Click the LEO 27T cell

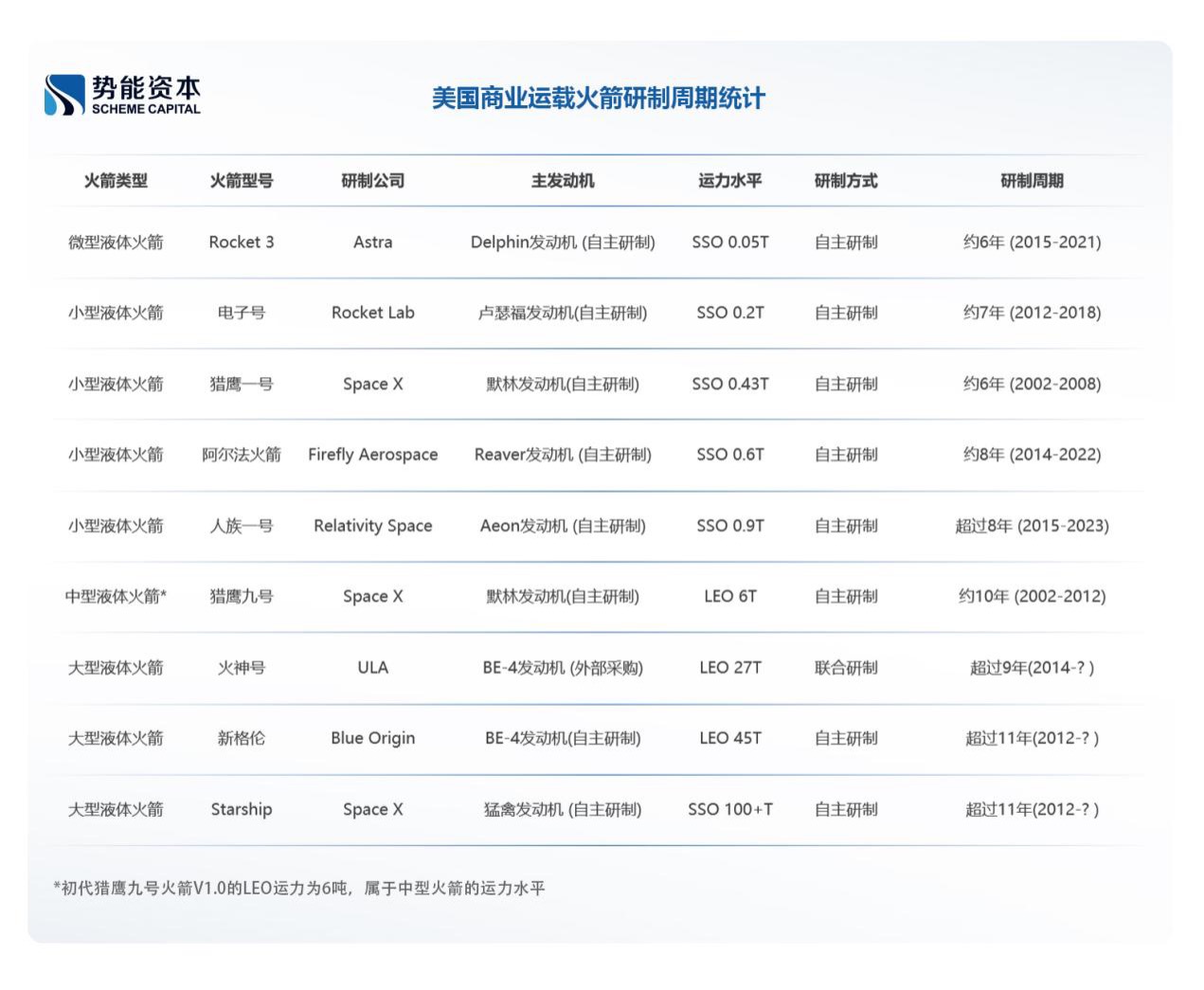[730, 668]
